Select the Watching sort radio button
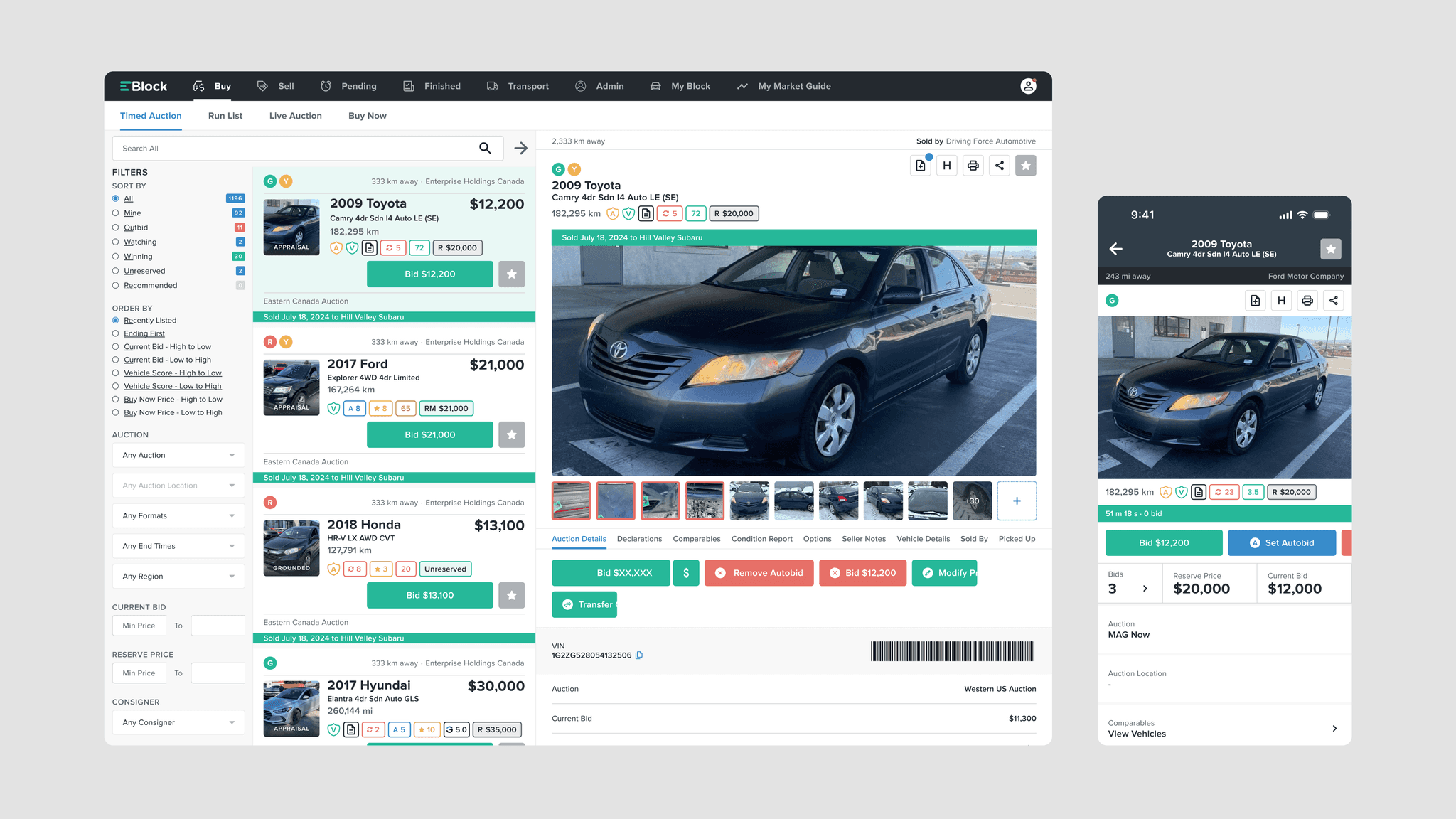The width and height of the screenshot is (1456, 819). click(115, 242)
